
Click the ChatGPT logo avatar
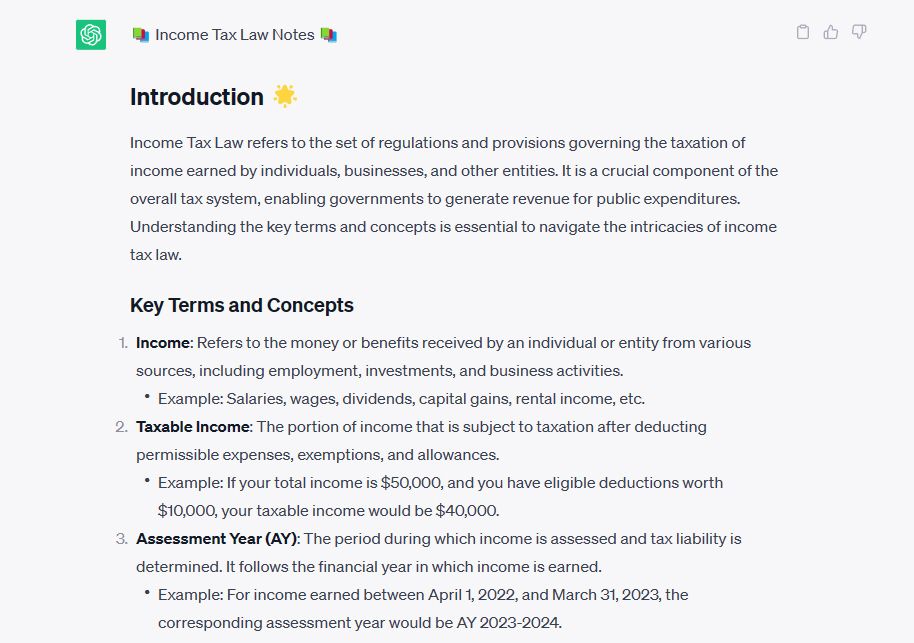pyautogui.click(x=91, y=35)
